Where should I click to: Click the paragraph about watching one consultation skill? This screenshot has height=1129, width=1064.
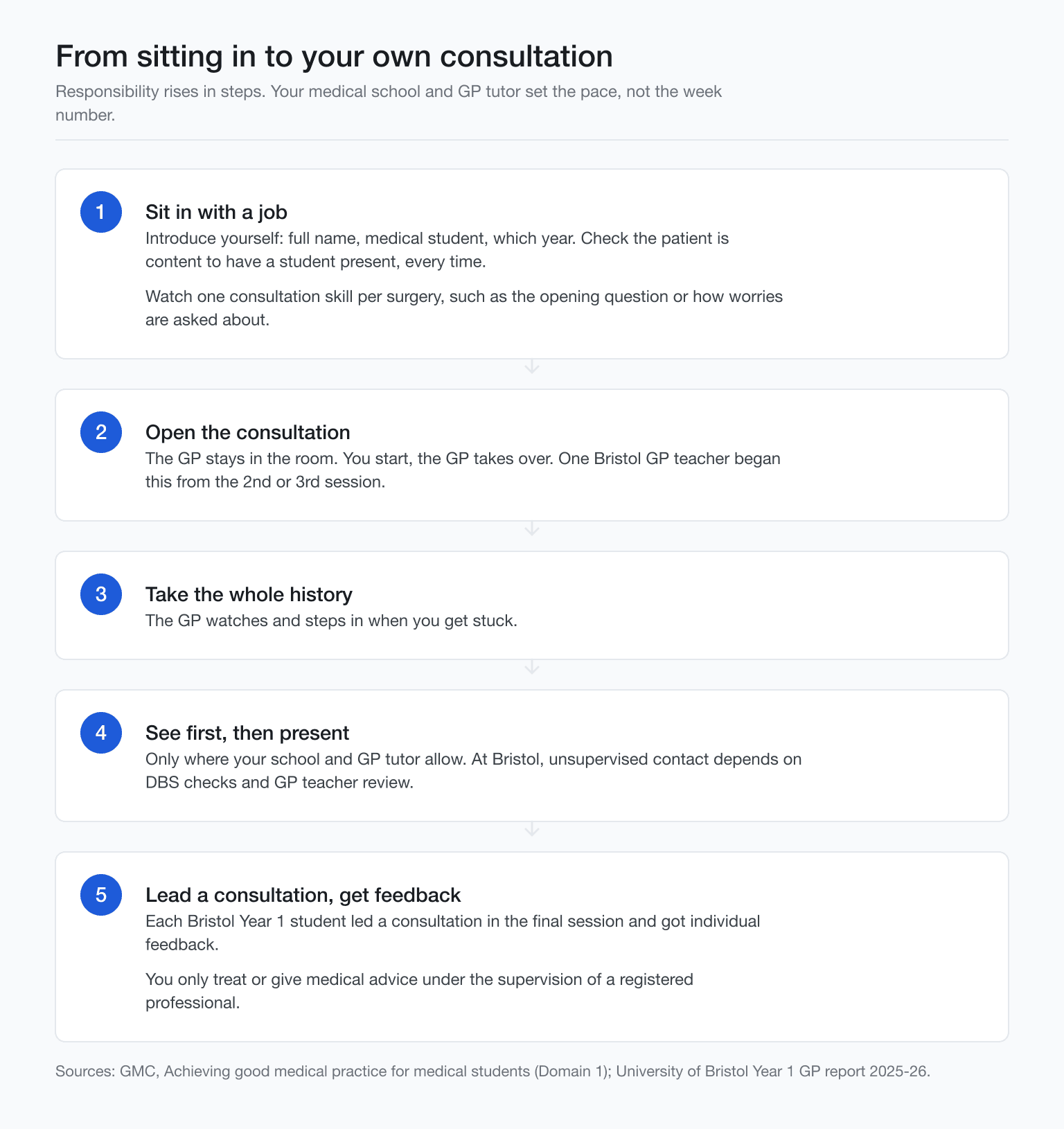pyautogui.click(x=464, y=308)
